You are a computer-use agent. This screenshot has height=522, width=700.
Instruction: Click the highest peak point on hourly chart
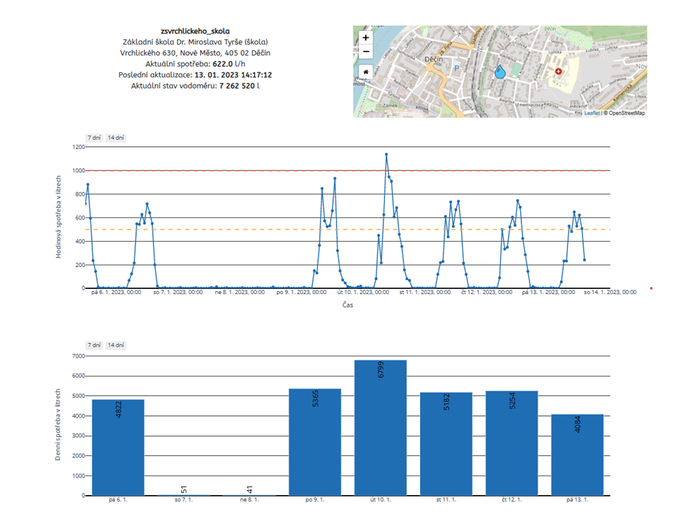tap(386, 154)
